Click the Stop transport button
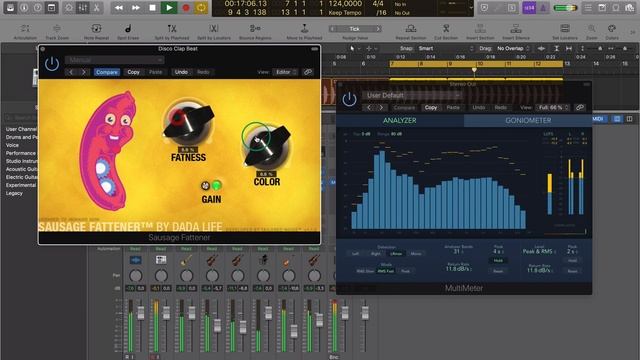640x360 pixels. pyautogui.click(x=152, y=7)
